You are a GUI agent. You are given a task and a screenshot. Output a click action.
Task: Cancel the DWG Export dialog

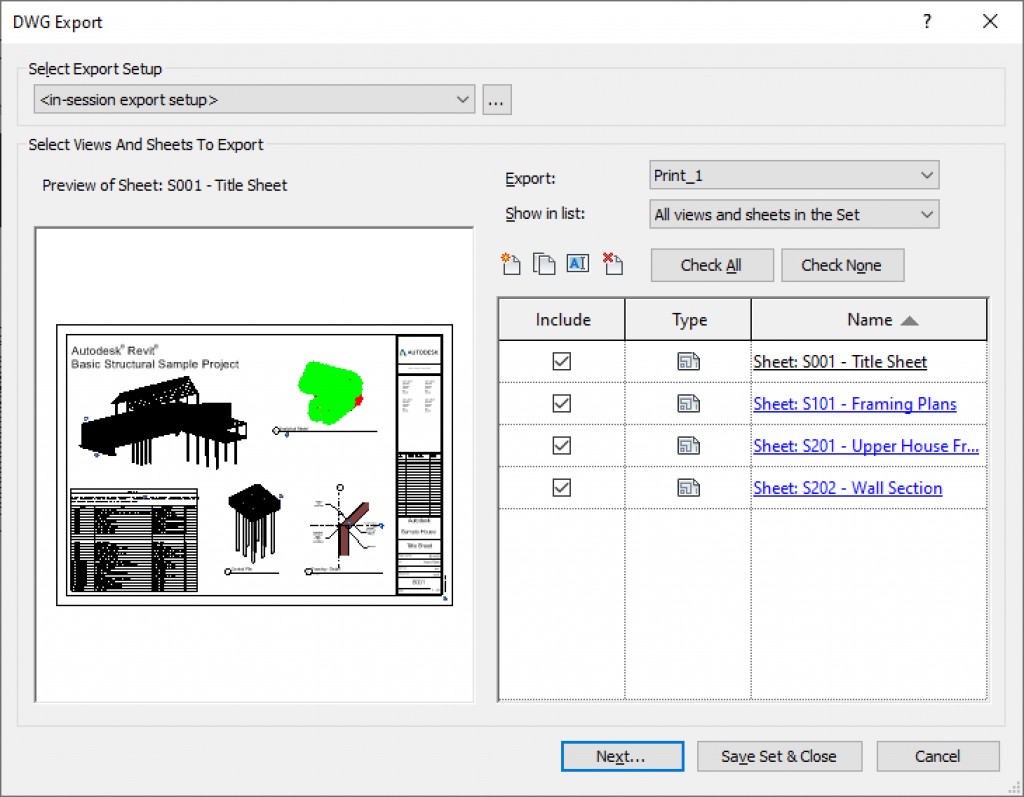[938, 756]
